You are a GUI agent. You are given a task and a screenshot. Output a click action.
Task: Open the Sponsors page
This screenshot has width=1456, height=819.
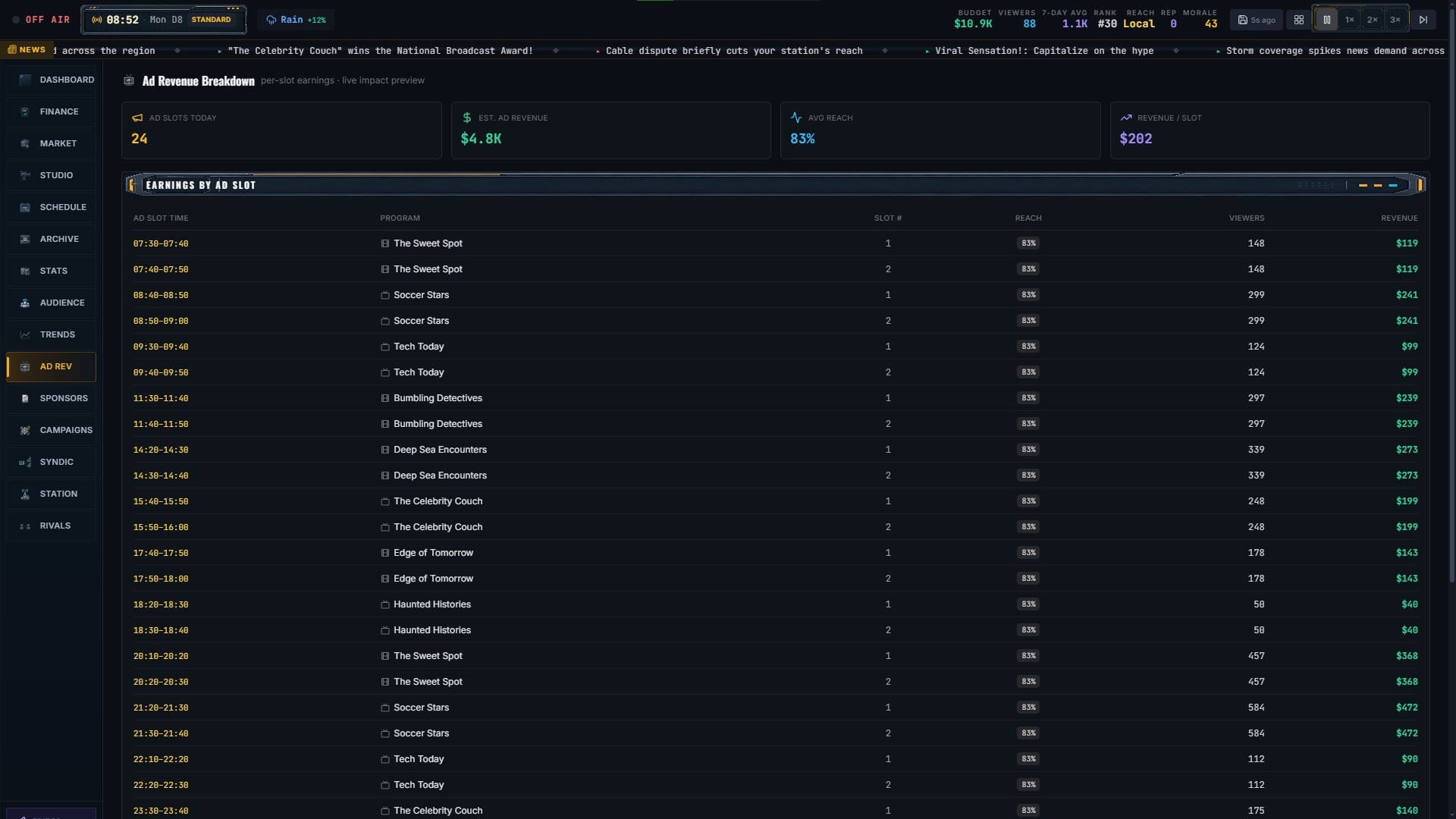[x=52, y=398]
